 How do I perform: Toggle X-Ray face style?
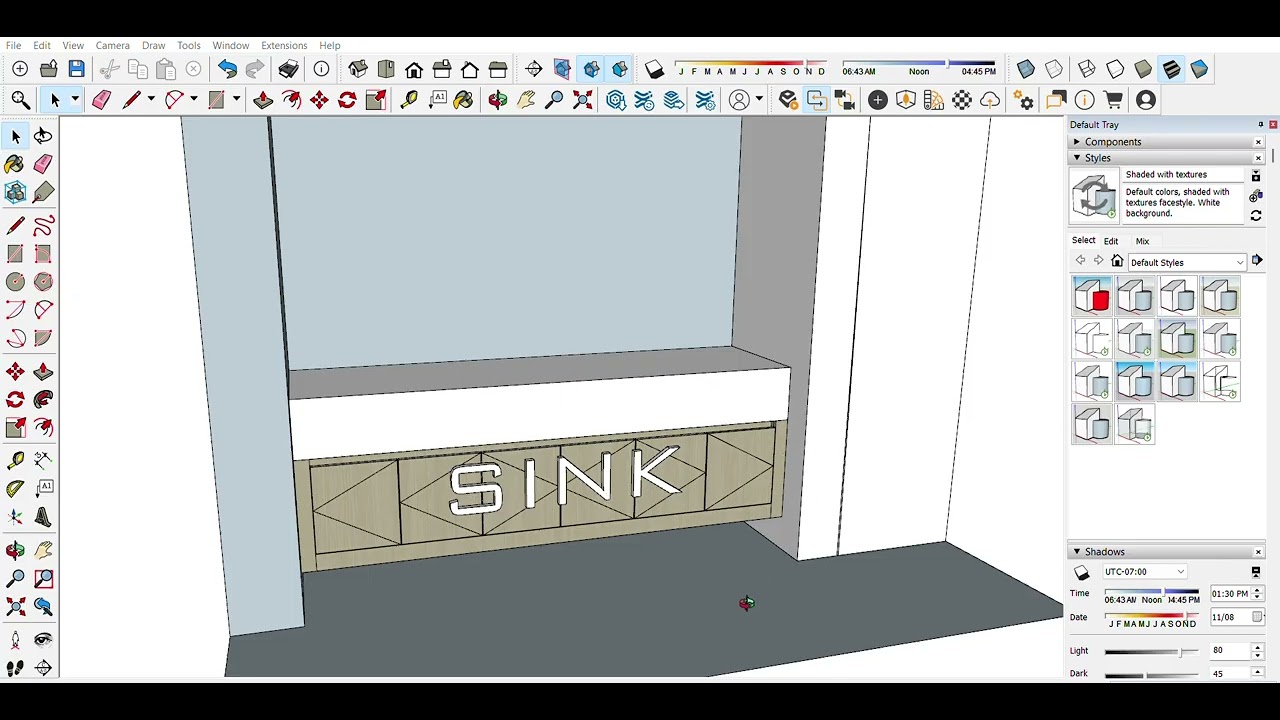pos(1025,69)
